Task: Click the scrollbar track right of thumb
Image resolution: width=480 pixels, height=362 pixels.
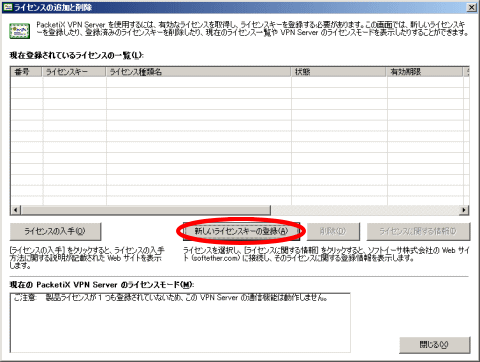Action: click(x=365, y=210)
